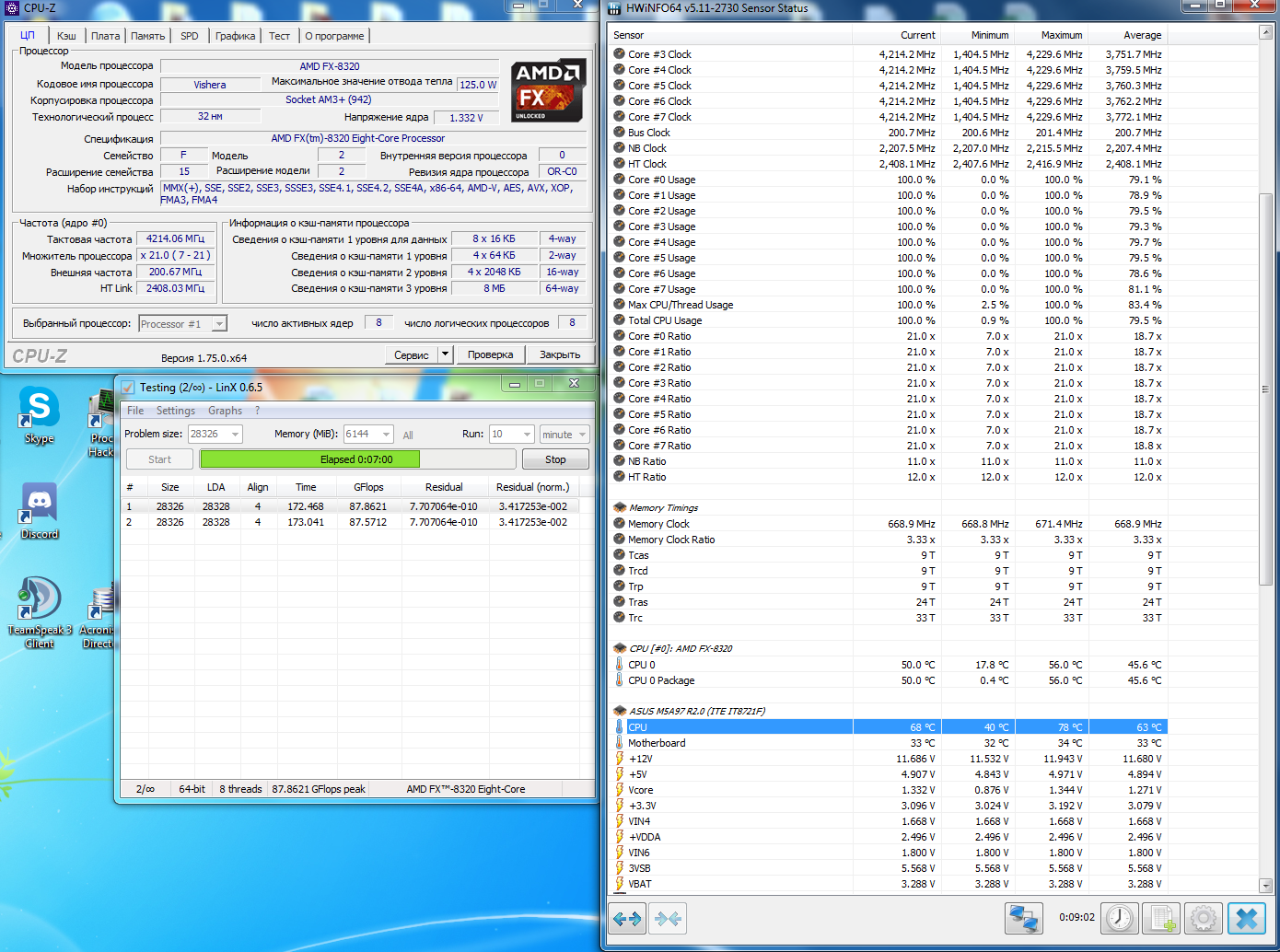Image resolution: width=1280 pixels, height=952 pixels.
Task: Click the 172.468 time cell in LinX results
Action: point(306,506)
